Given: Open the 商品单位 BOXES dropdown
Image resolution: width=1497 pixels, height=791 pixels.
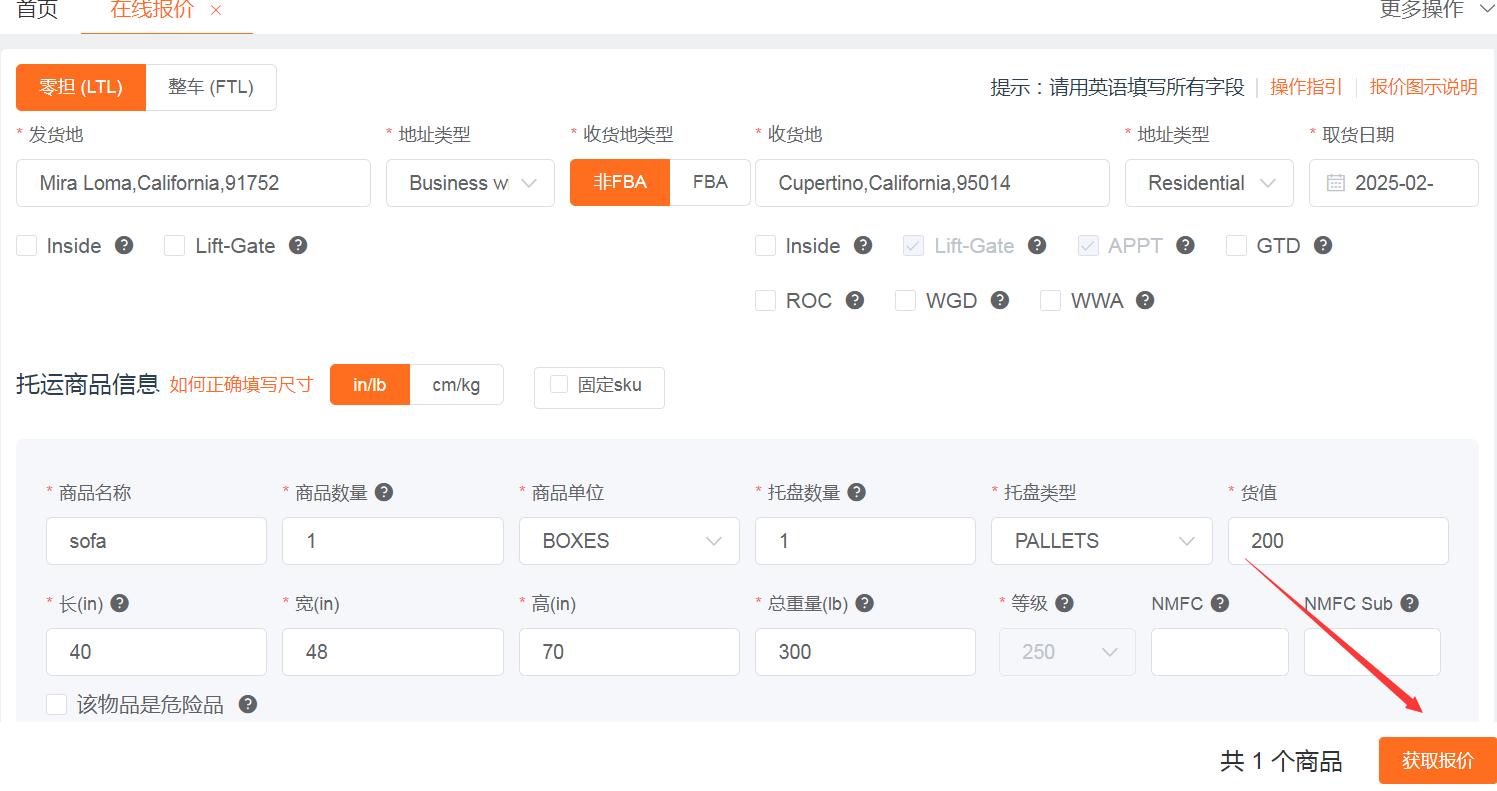Looking at the screenshot, I should click(629, 541).
